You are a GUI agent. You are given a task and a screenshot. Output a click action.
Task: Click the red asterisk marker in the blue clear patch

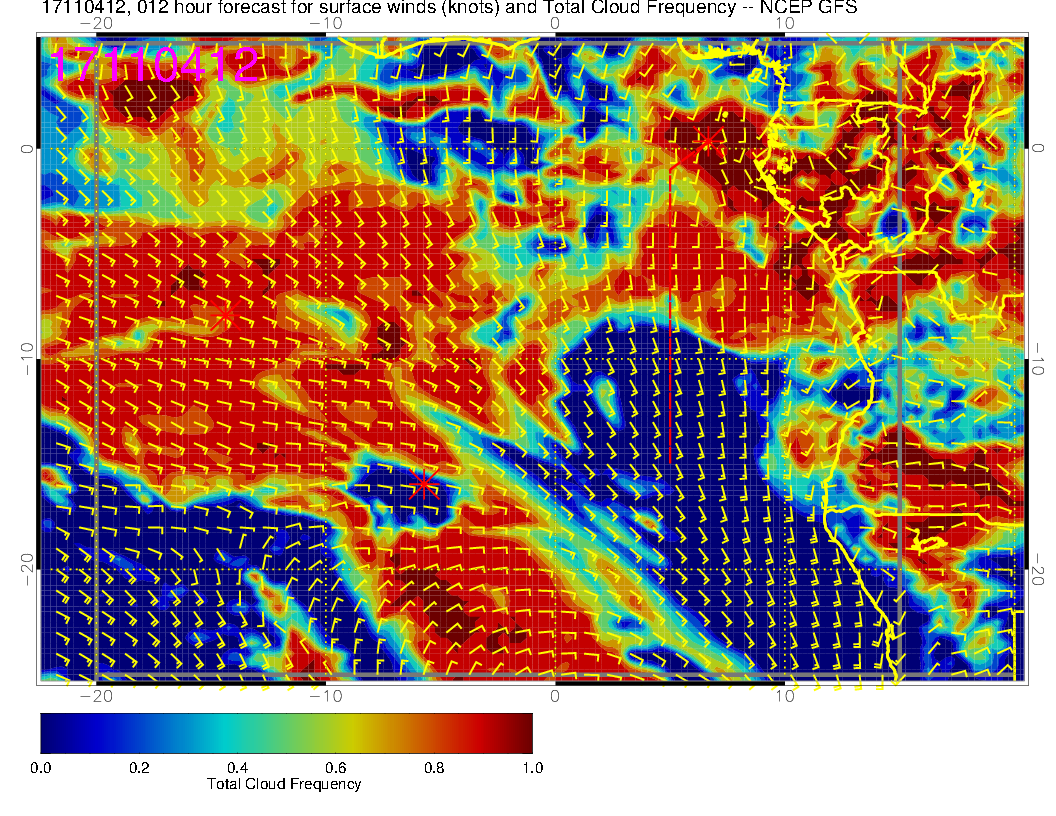424,483
